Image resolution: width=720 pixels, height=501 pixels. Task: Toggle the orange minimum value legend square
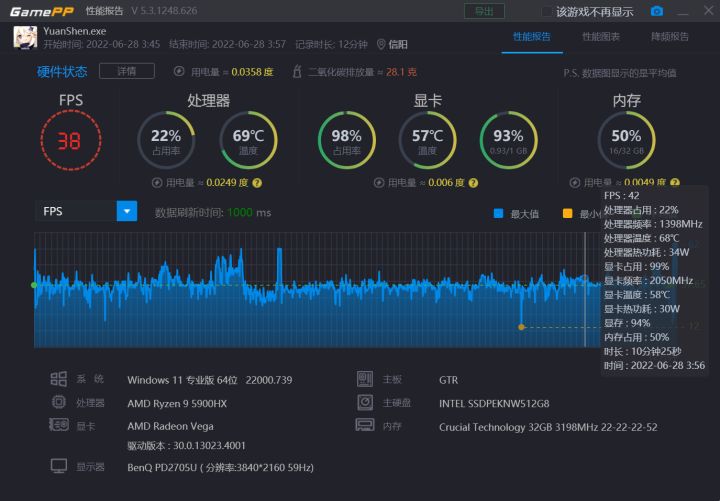(x=568, y=213)
